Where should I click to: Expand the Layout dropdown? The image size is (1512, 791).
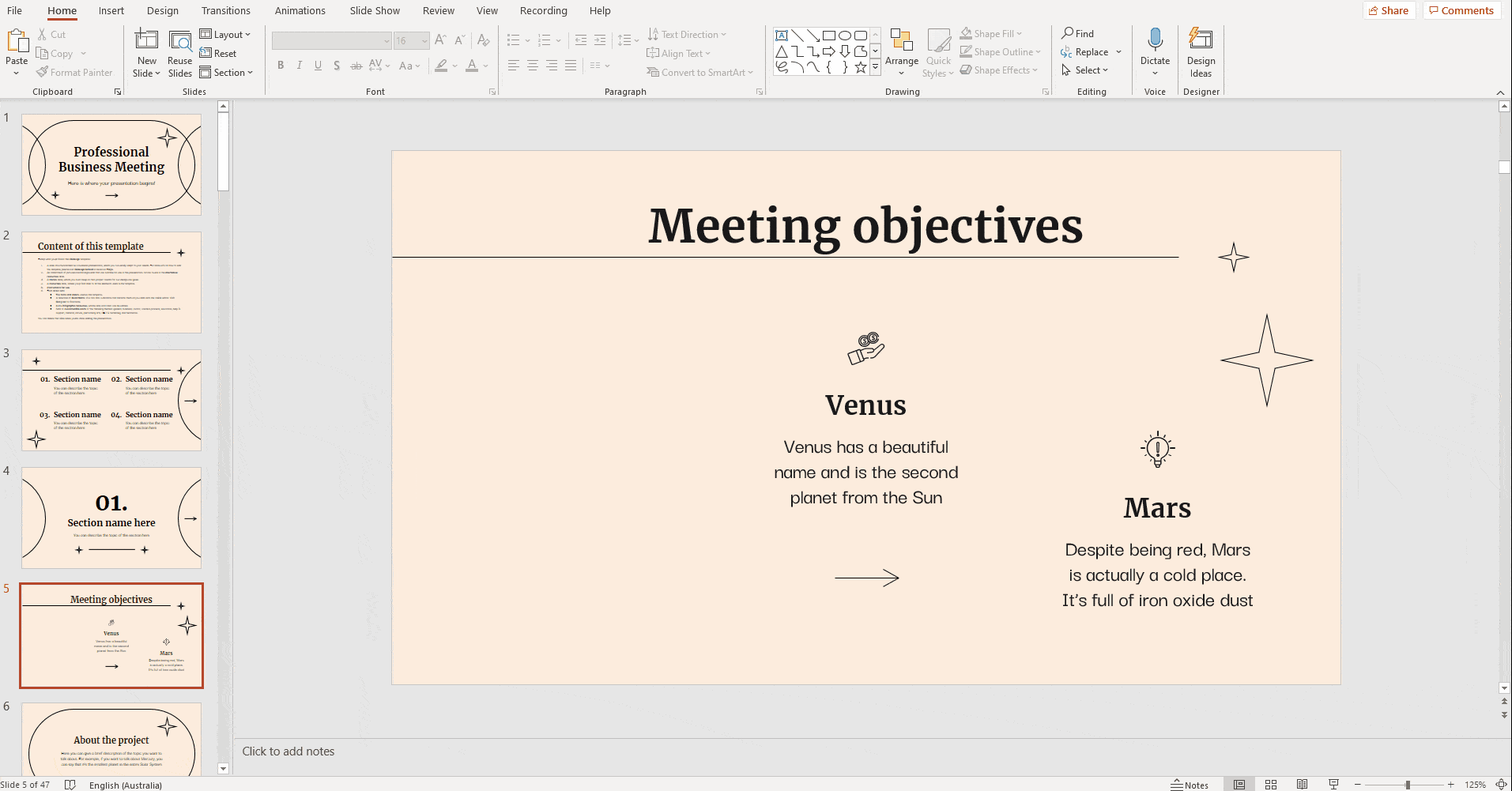225,34
